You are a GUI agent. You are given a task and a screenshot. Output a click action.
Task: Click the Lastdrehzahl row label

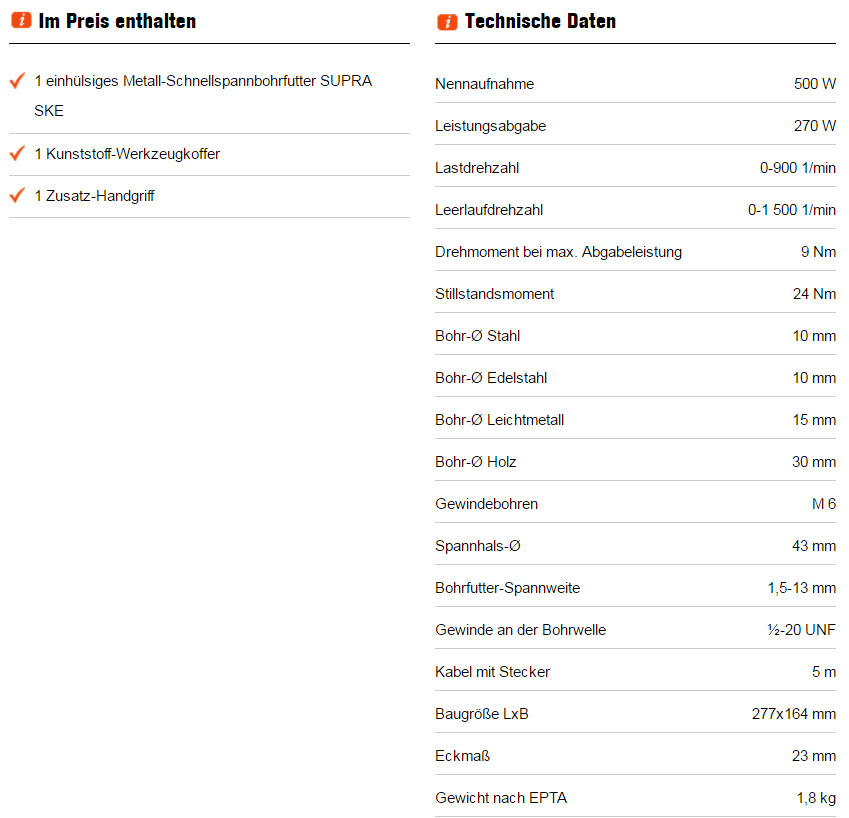point(477,168)
